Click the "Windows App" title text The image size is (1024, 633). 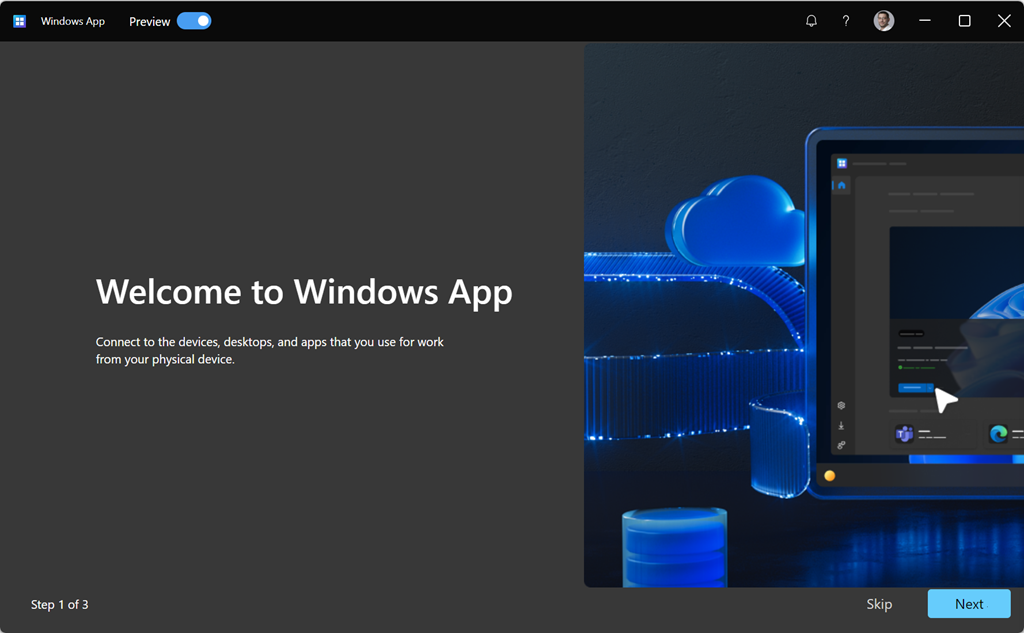coord(73,21)
